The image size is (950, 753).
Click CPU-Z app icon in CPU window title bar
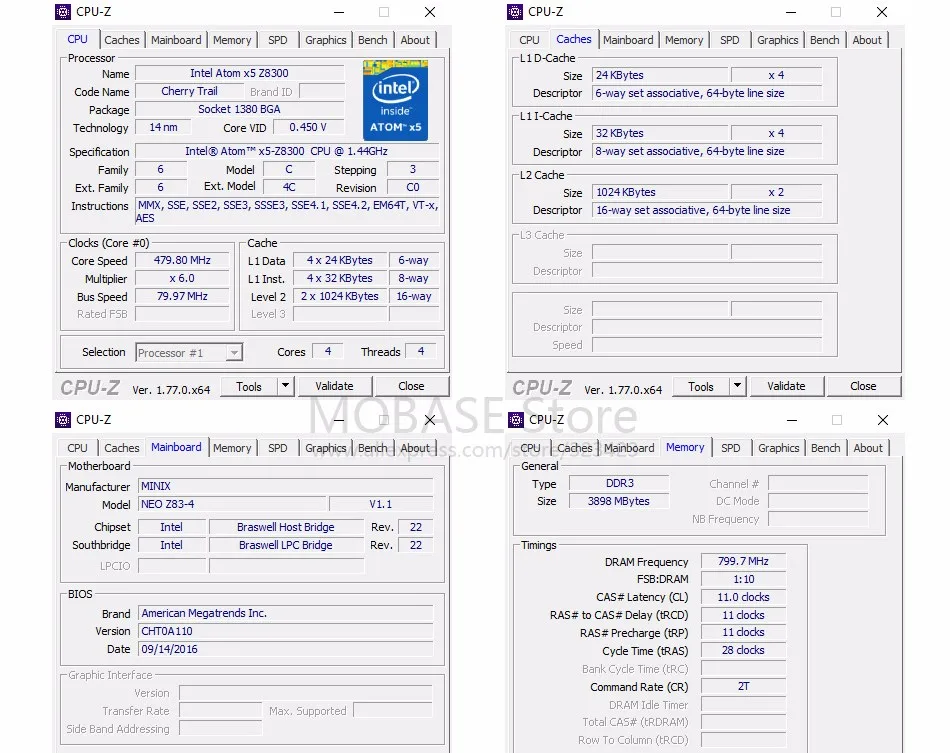62,12
